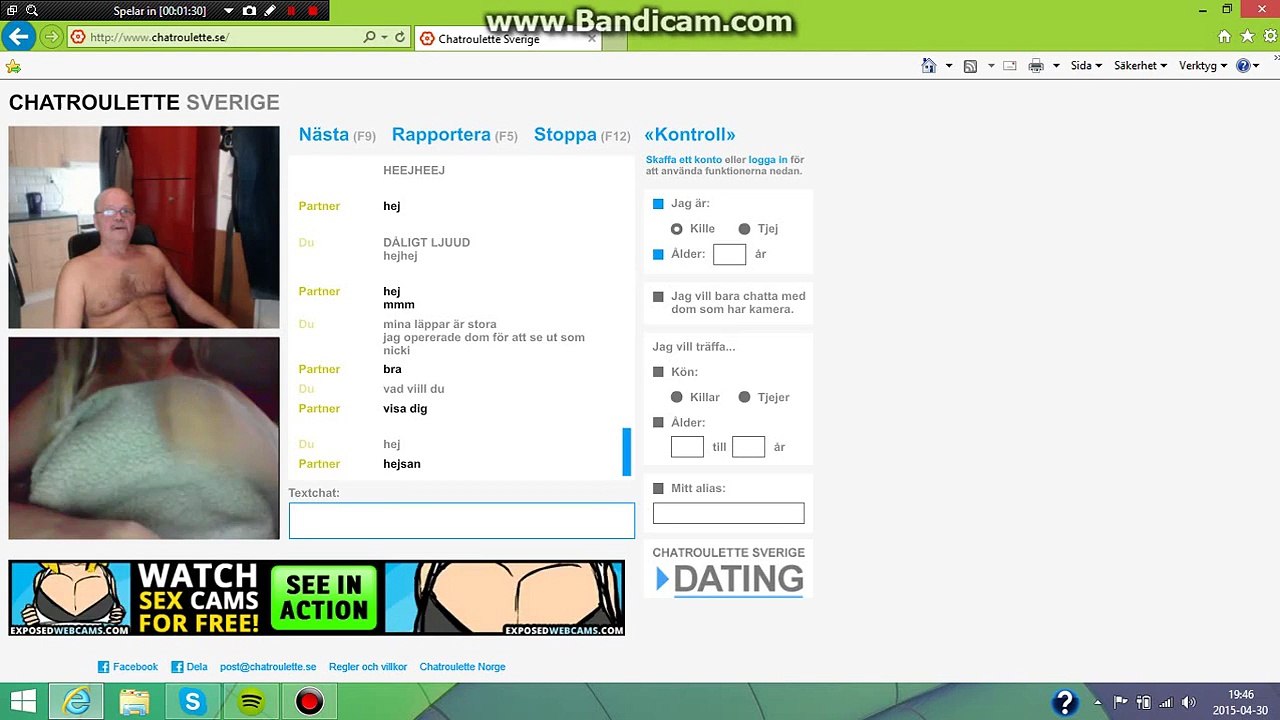Toggle the 'Mitt alias' checkbox

pyautogui.click(x=658, y=489)
